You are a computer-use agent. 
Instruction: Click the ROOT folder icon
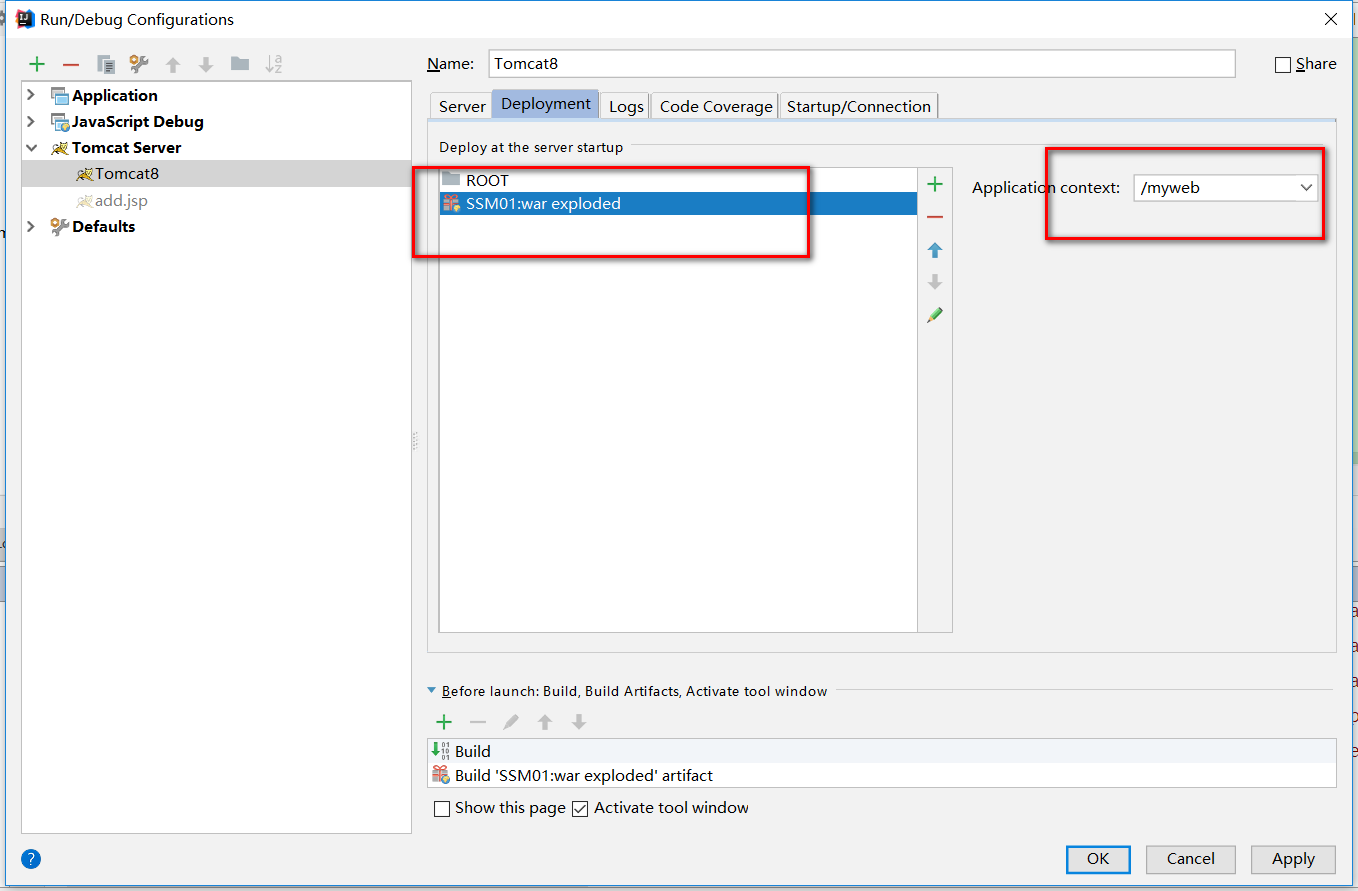point(451,180)
